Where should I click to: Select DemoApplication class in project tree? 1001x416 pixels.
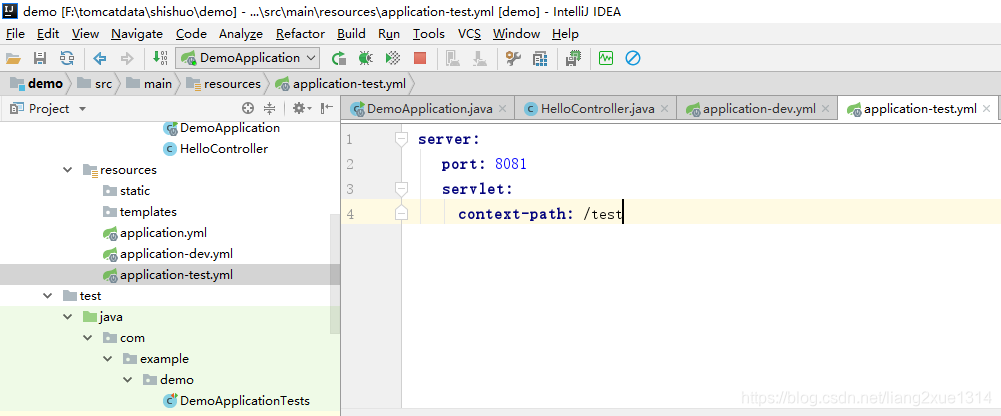tap(222, 128)
